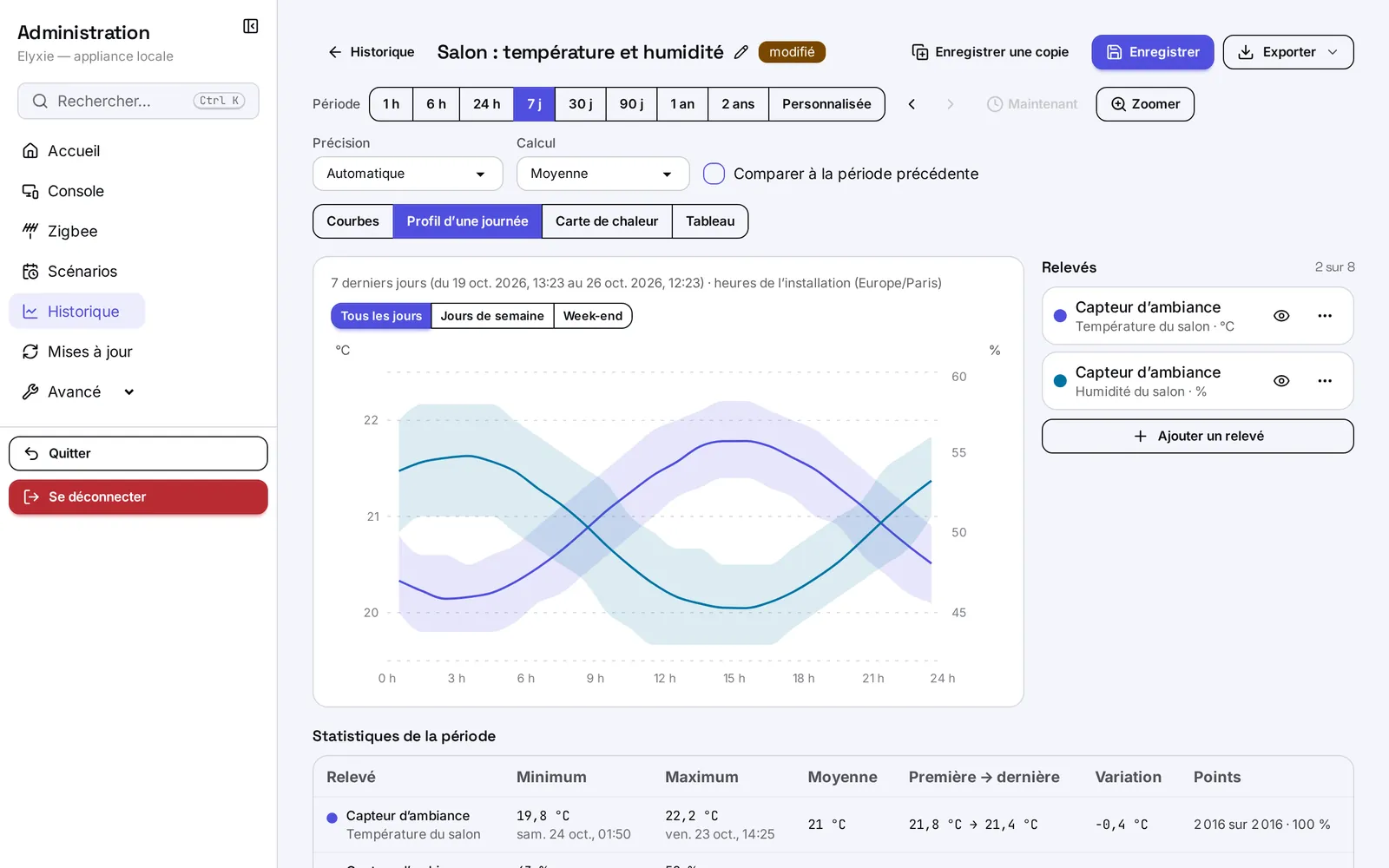This screenshot has width=1389, height=868.
Task: Enable Comparer à la période précédente
Action: point(714,174)
